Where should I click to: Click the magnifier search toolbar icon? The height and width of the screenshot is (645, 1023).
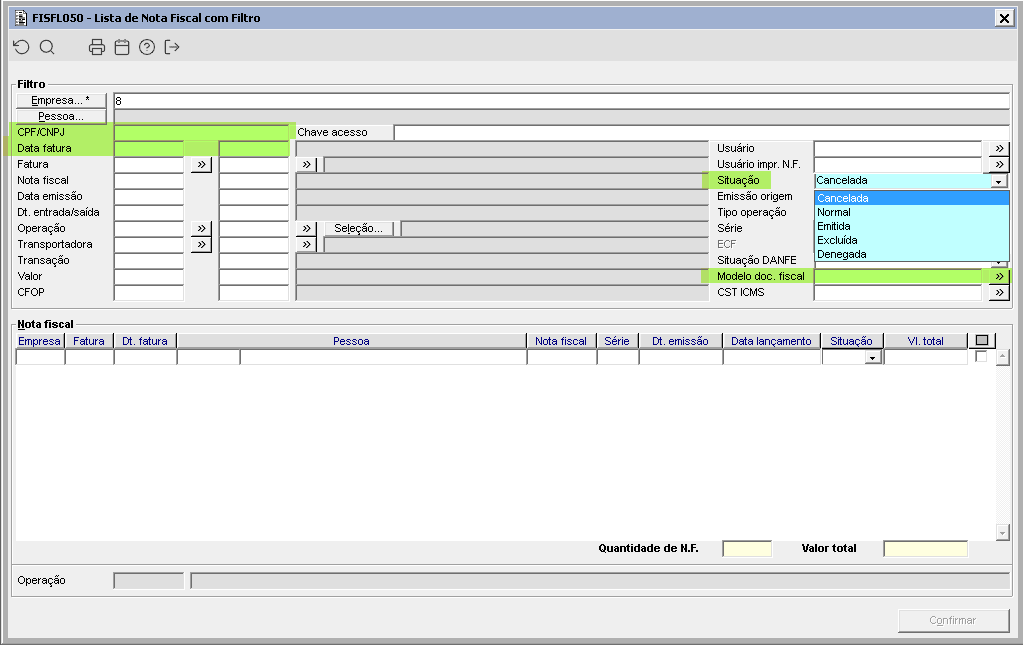point(47,47)
